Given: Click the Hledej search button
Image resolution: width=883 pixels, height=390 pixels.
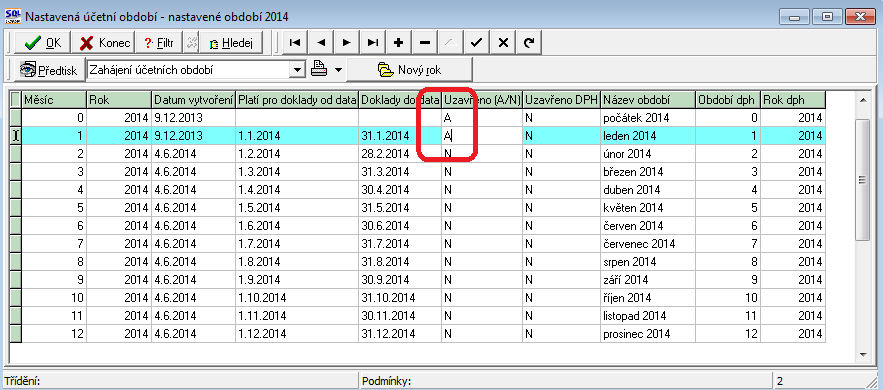Looking at the screenshot, I should [x=231, y=43].
